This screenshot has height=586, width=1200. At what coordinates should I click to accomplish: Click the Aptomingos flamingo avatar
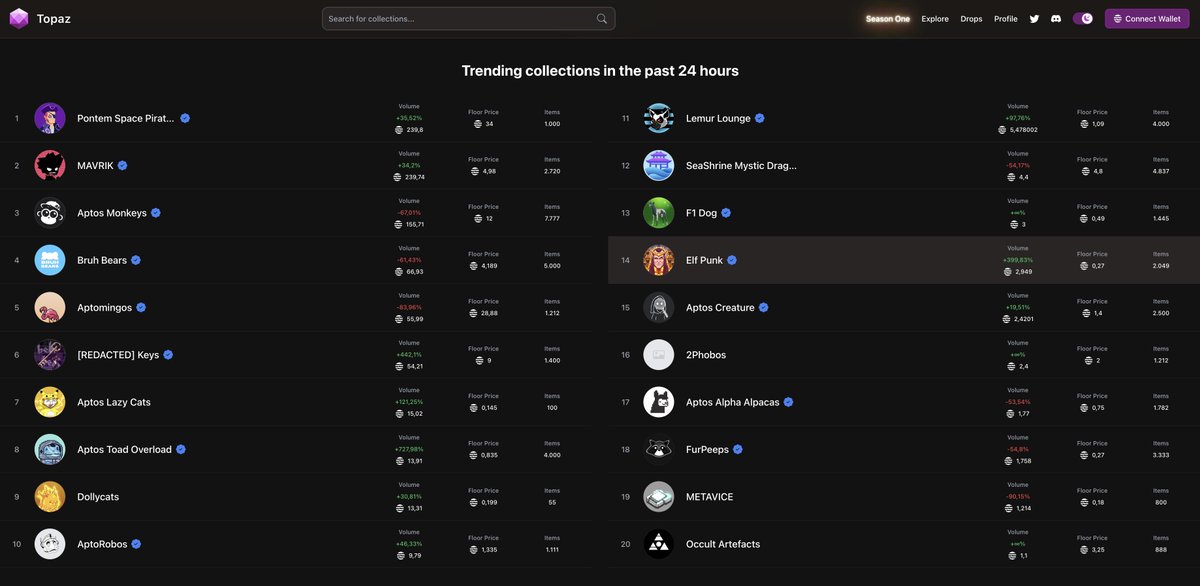pyautogui.click(x=50, y=307)
